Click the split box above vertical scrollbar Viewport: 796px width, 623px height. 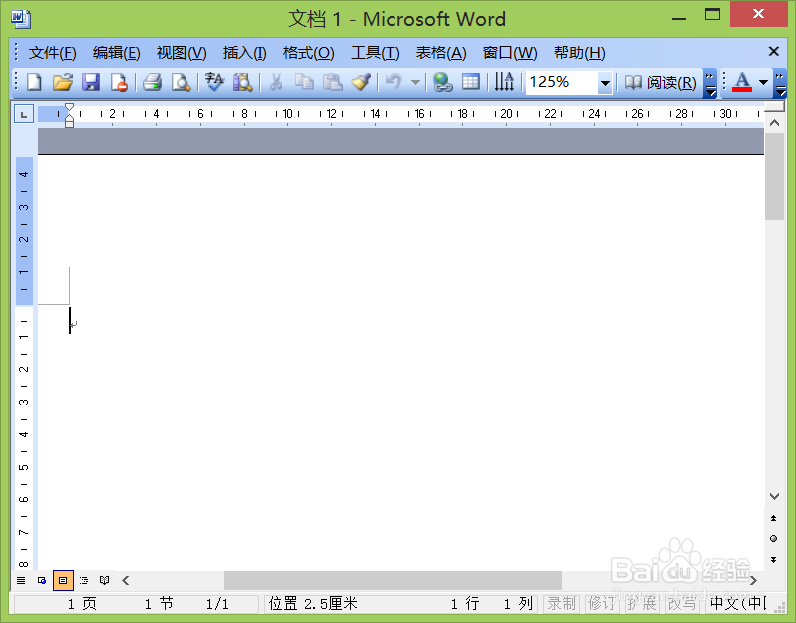point(774,107)
